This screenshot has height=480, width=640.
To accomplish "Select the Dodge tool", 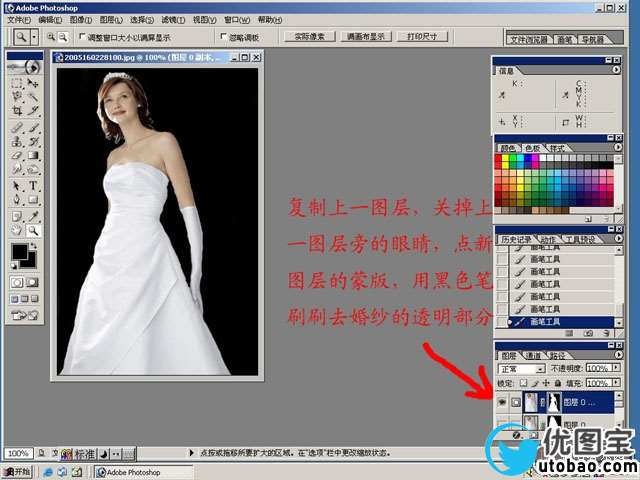I will [33, 169].
